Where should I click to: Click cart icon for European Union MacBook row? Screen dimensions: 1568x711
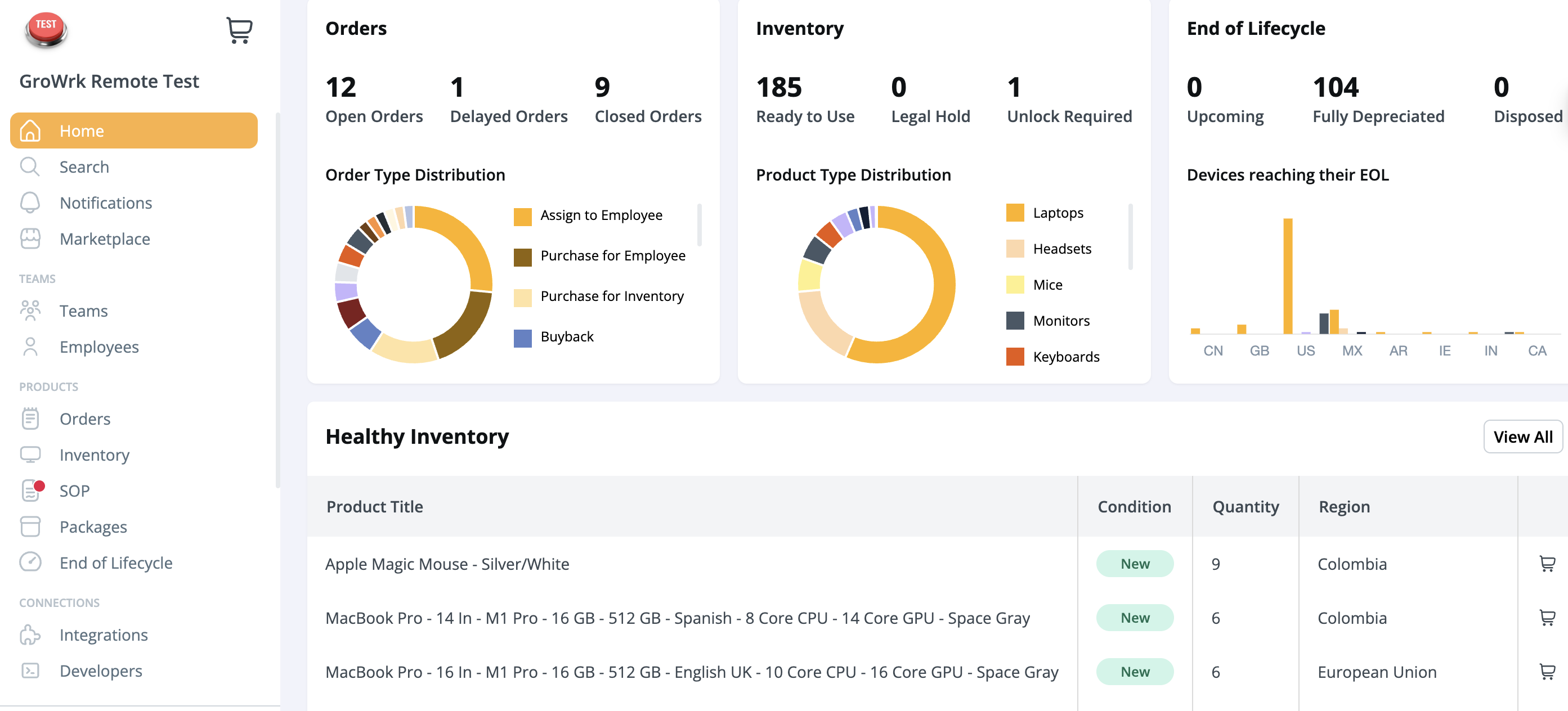(x=1547, y=672)
